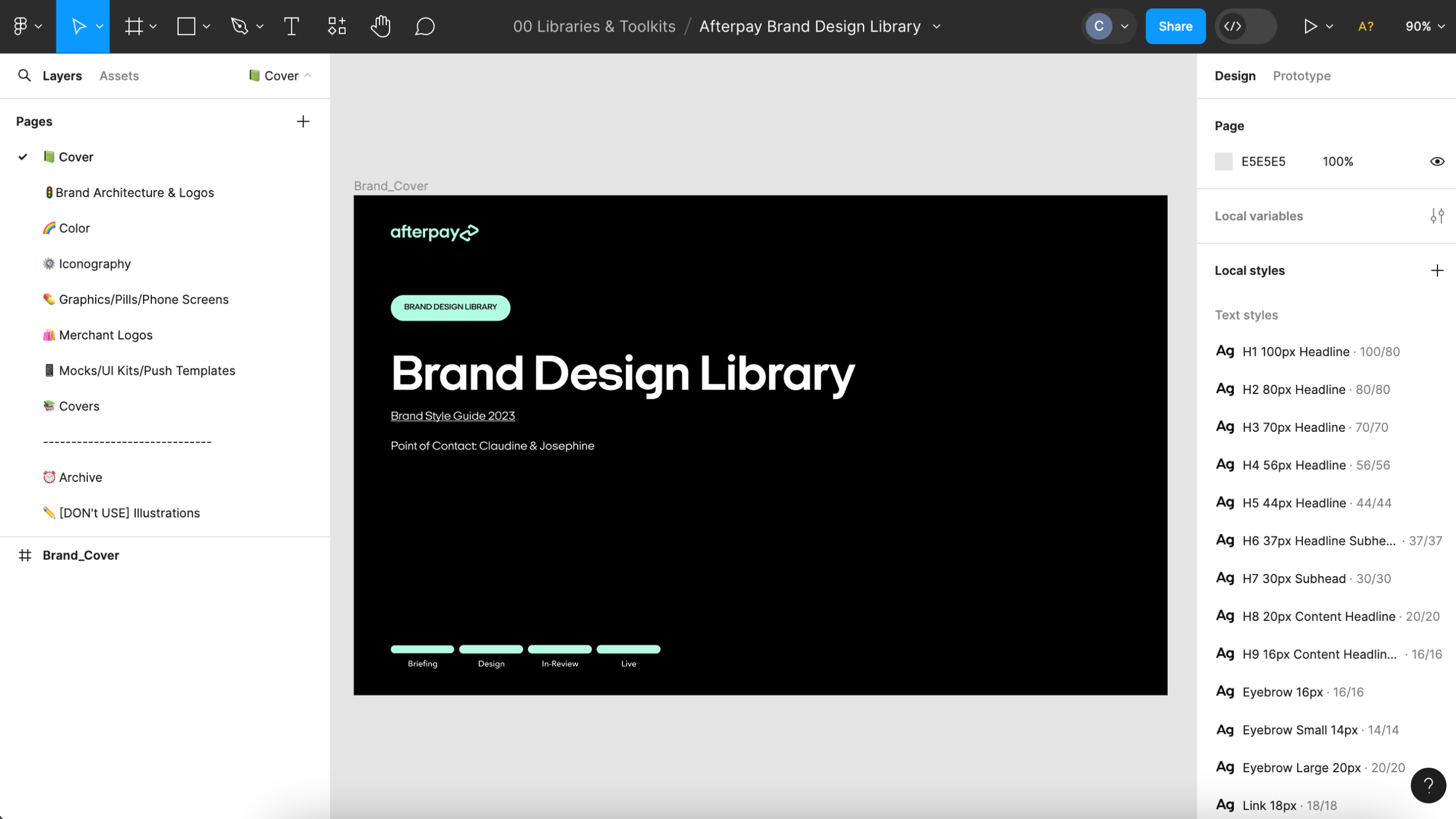Click the user avatar C
This screenshot has height=819, width=1456.
click(1098, 26)
